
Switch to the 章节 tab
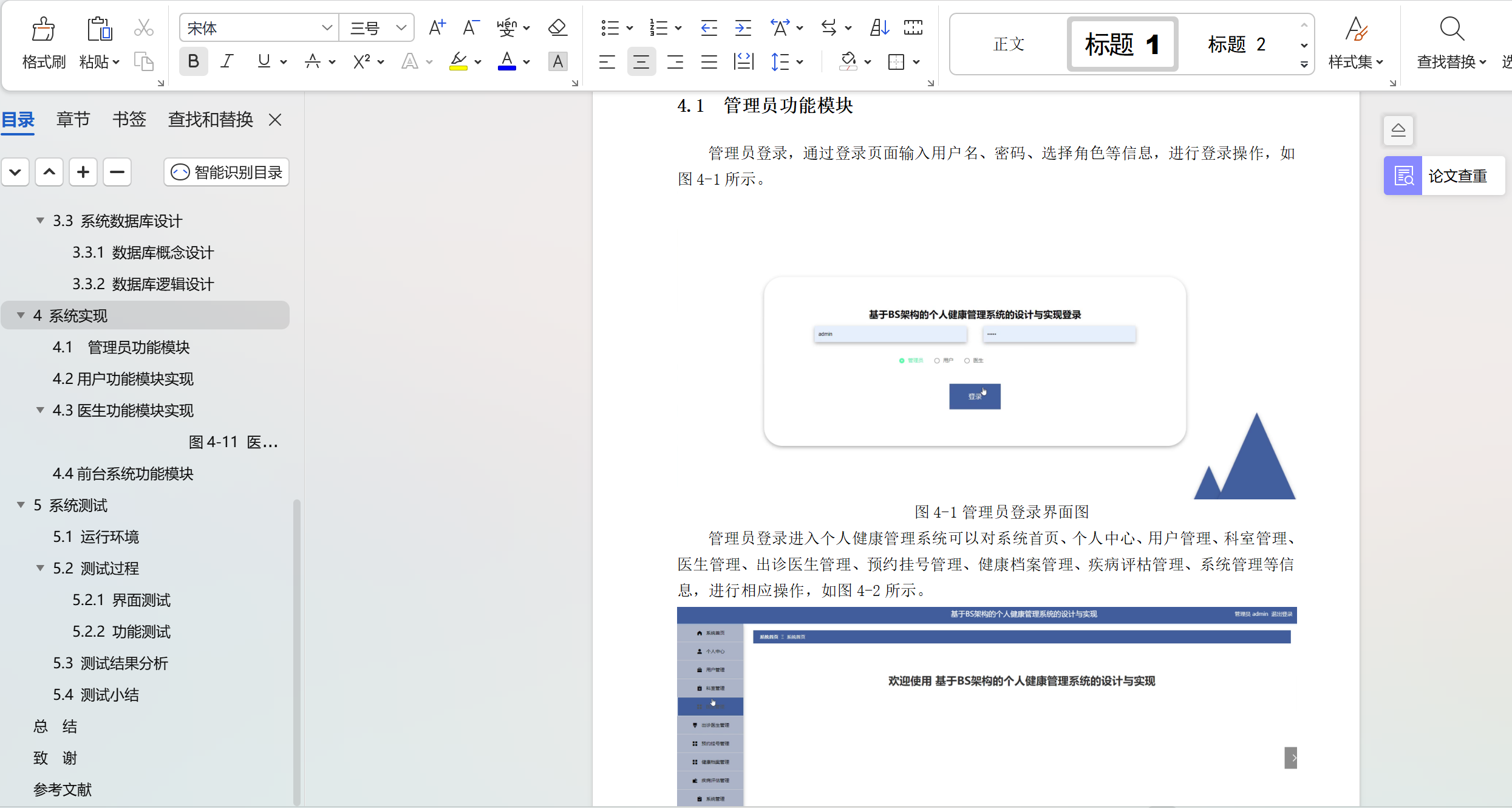73,120
